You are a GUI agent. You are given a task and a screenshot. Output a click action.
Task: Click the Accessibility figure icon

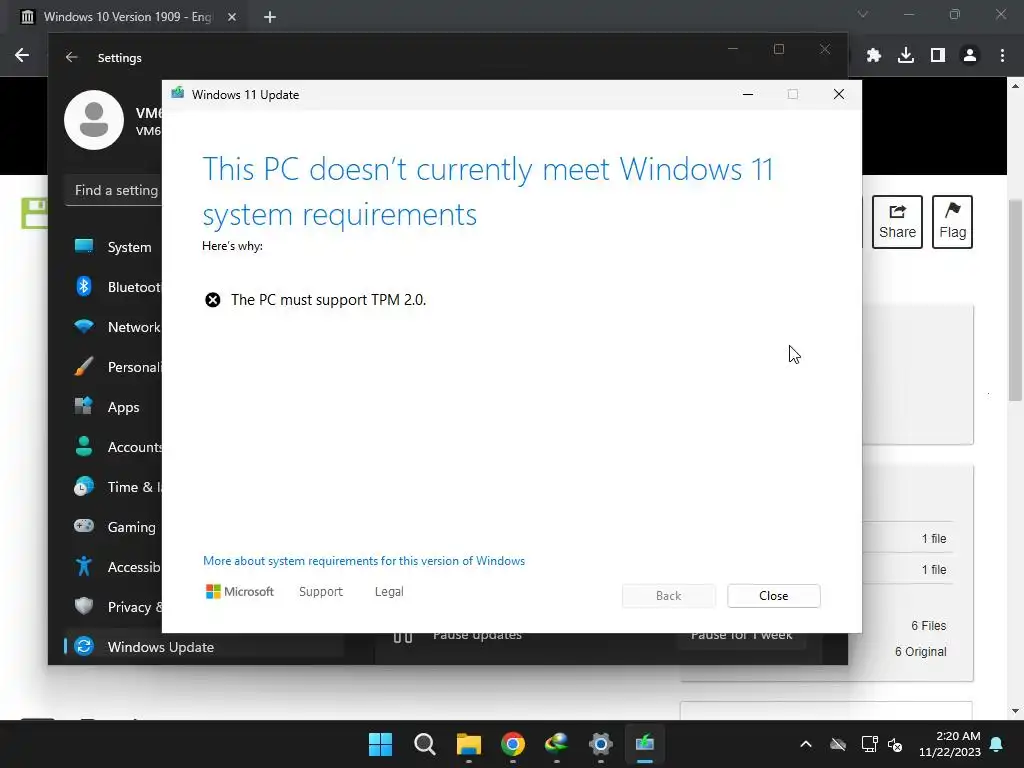pyautogui.click(x=84, y=566)
